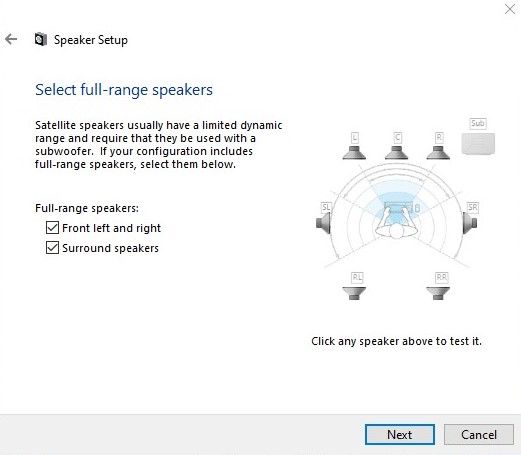This screenshot has height=455, width=521.
Task: Click the listener figure in diagram
Action: (396, 222)
